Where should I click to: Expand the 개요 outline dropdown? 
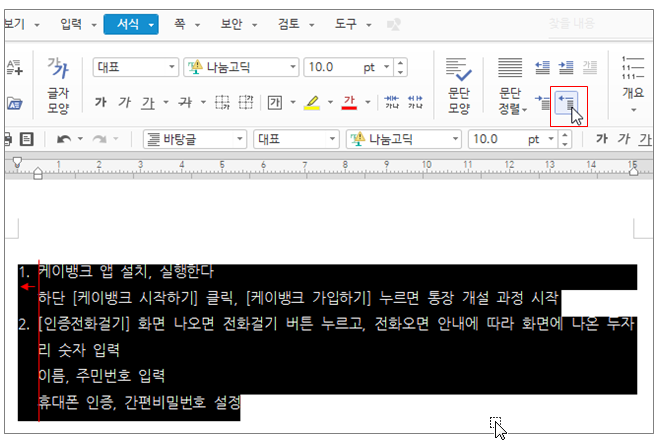(x=633, y=110)
